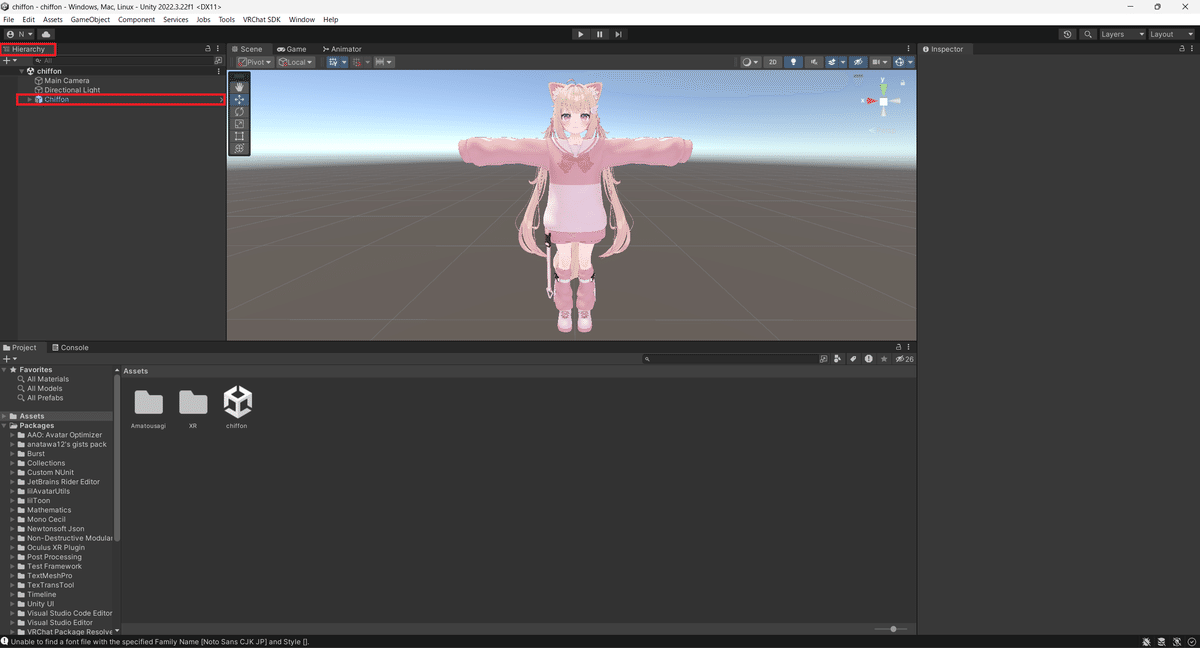Open Scene camera settings dropdown

tap(880, 62)
